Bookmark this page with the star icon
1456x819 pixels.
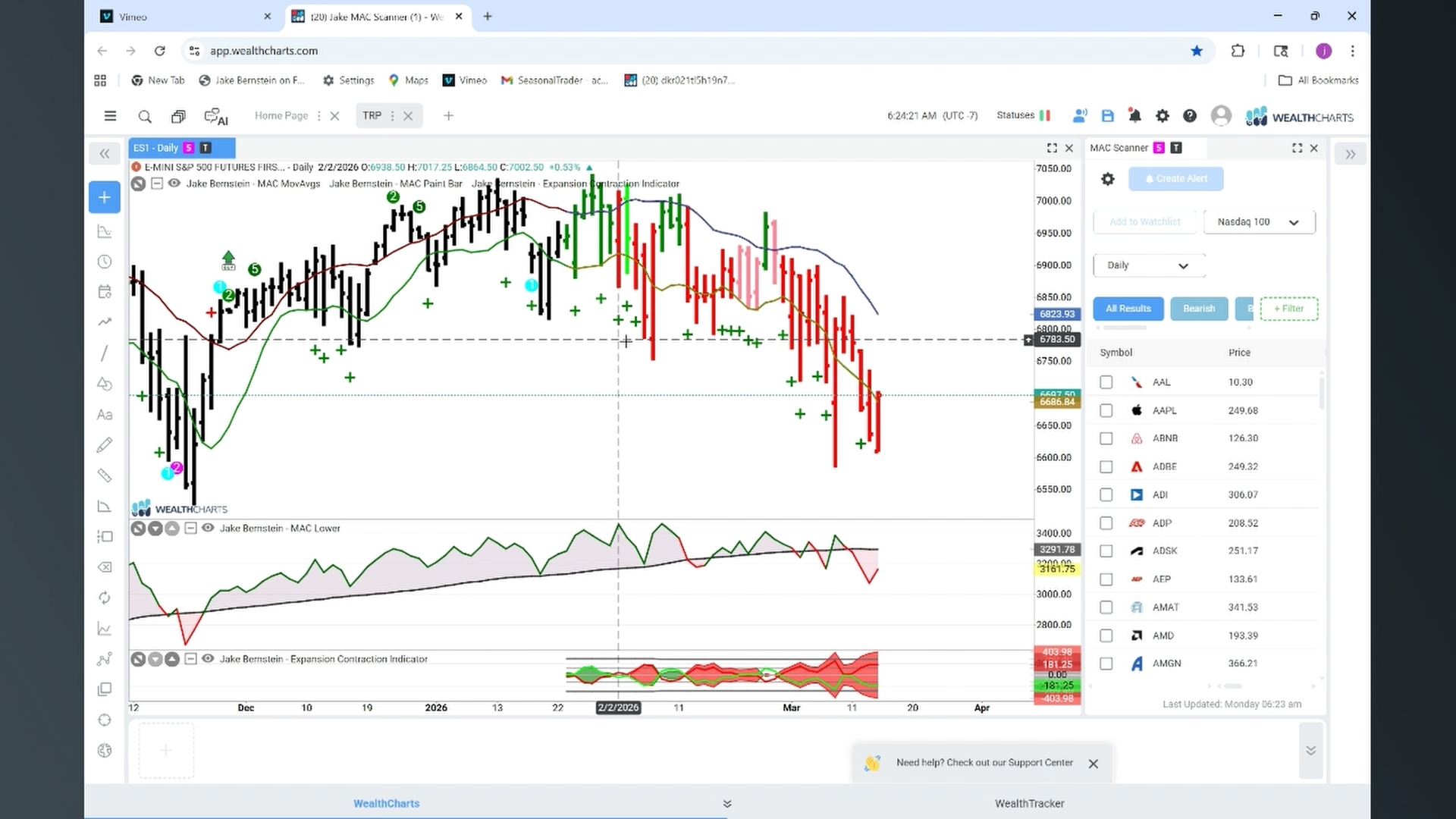(1197, 51)
